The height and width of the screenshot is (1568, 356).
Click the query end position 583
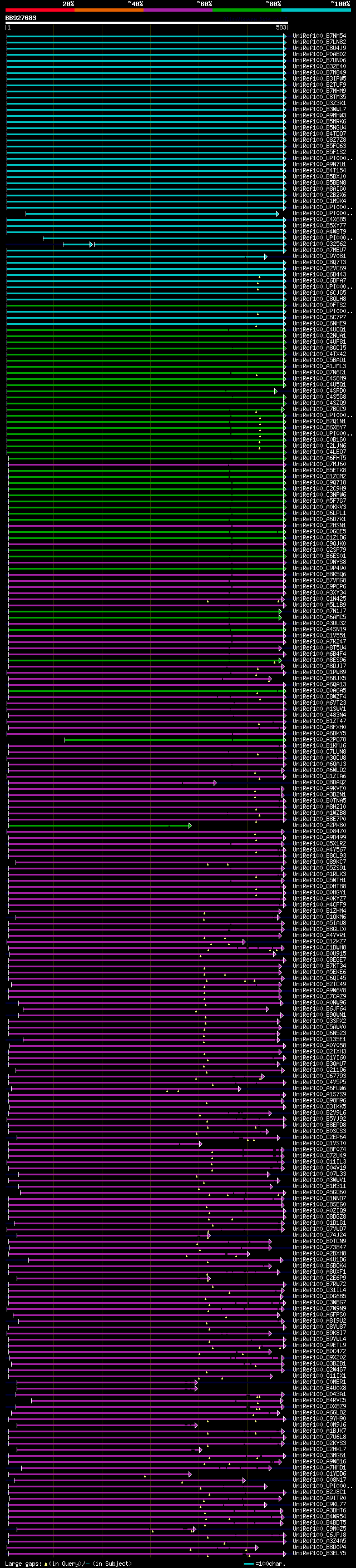click(x=280, y=27)
